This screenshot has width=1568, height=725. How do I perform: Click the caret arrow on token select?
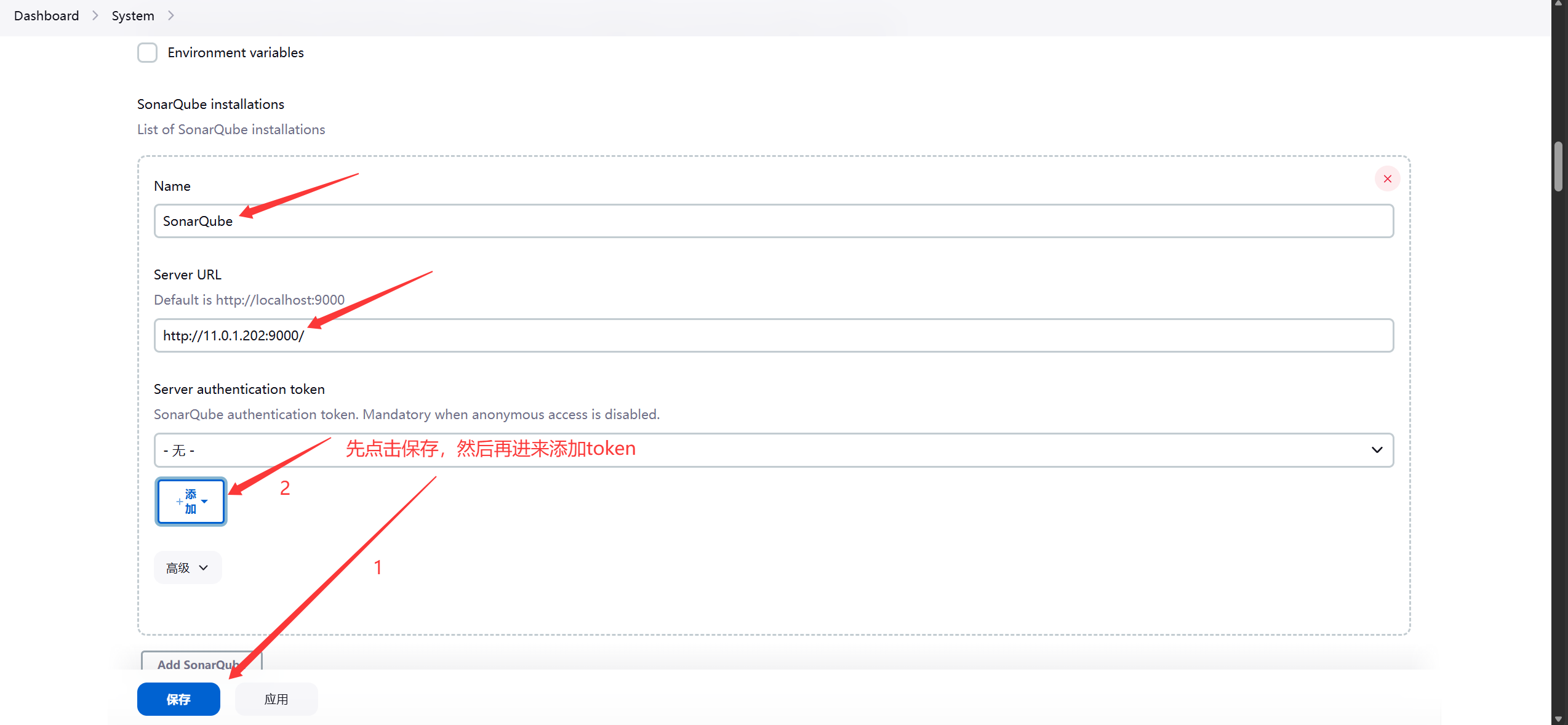pyautogui.click(x=1377, y=451)
